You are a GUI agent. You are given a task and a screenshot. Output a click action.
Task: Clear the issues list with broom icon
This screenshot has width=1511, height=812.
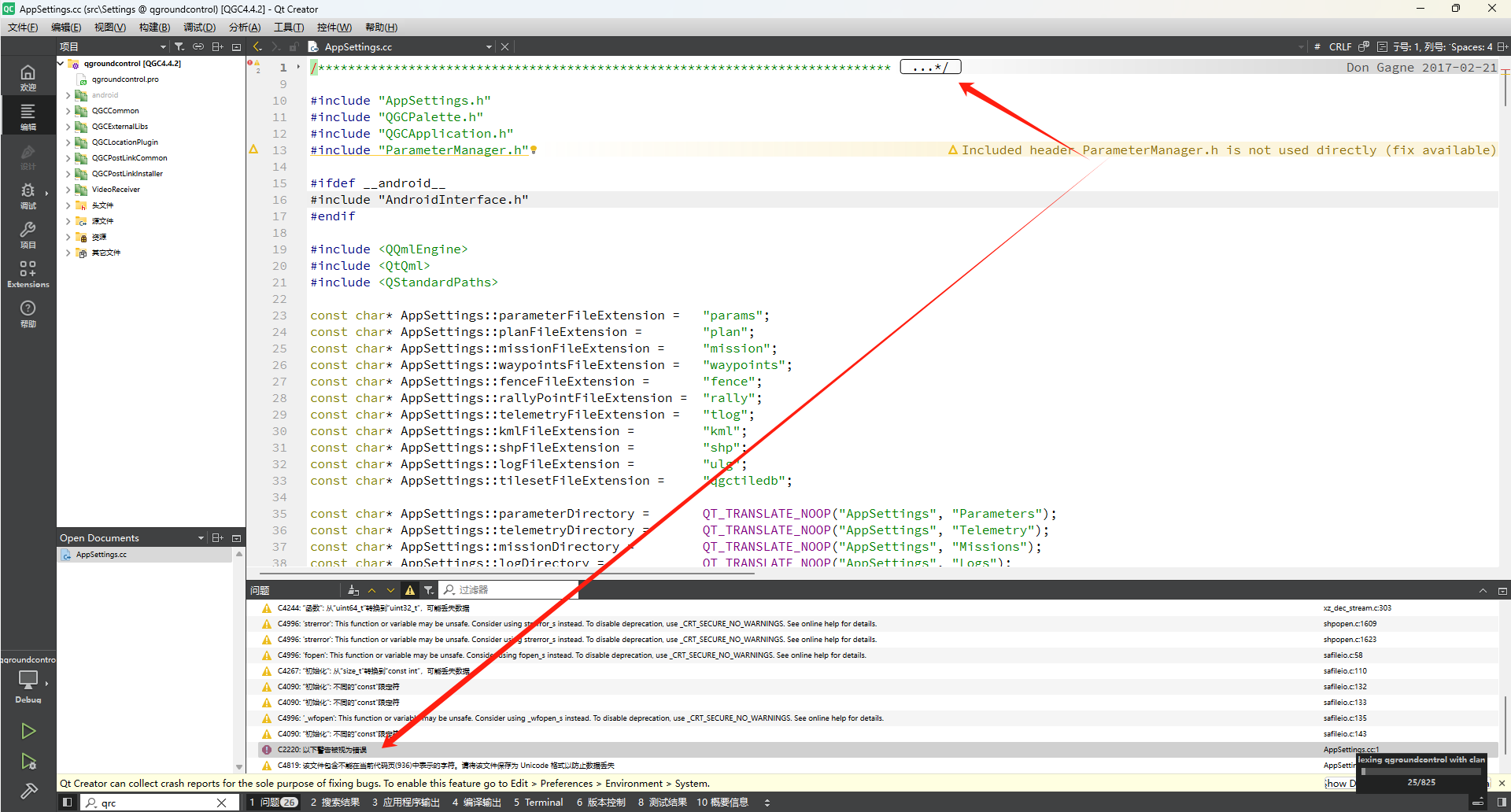[x=353, y=590]
